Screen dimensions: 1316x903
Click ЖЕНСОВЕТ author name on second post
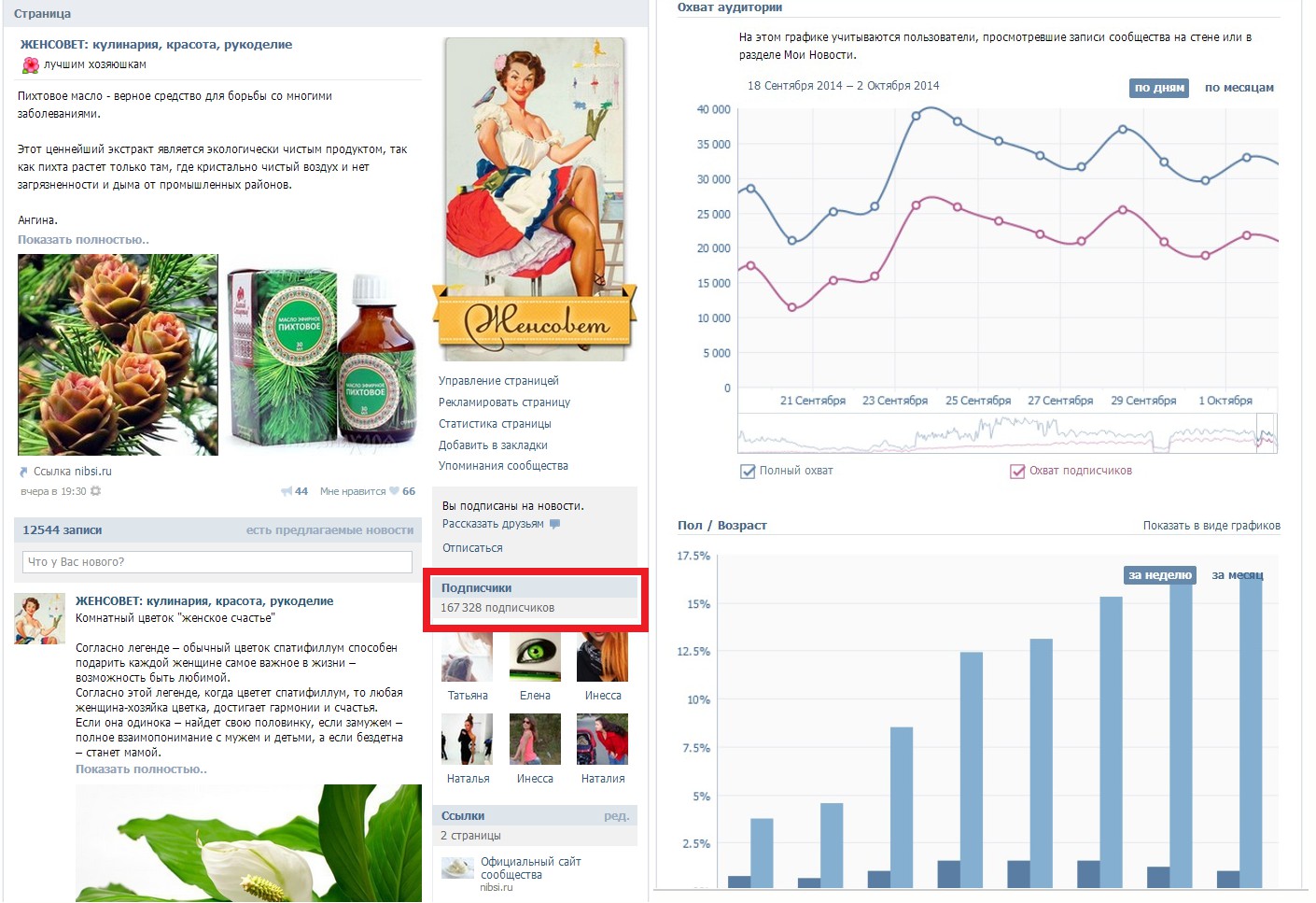tap(203, 601)
